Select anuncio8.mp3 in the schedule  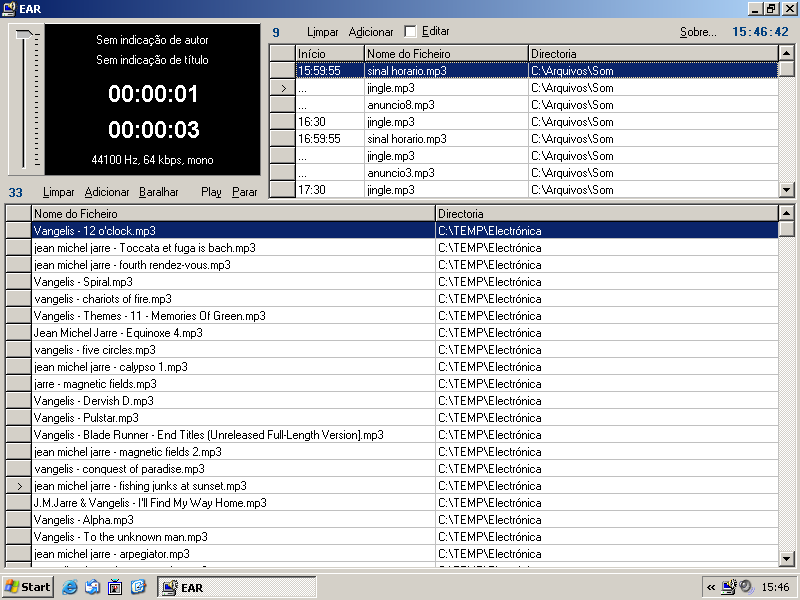[537, 105]
